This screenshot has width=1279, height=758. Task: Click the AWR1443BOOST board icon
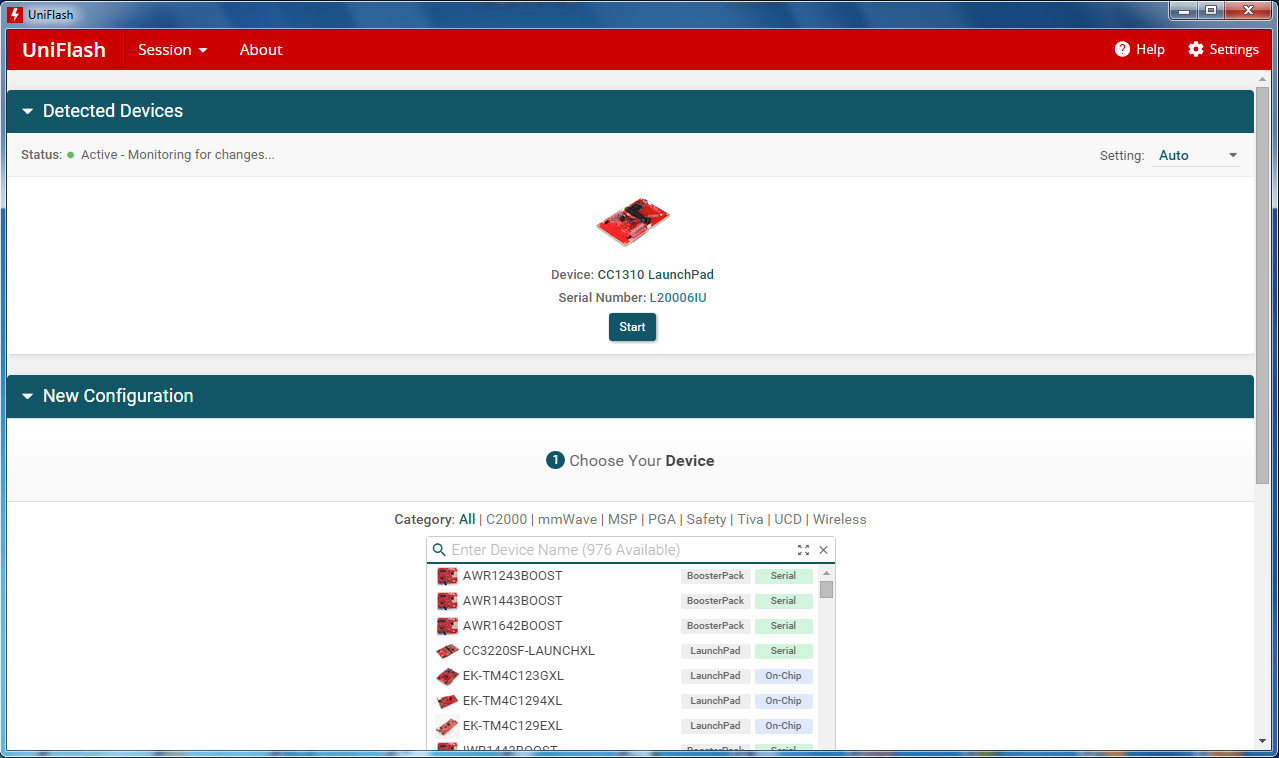tap(447, 601)
